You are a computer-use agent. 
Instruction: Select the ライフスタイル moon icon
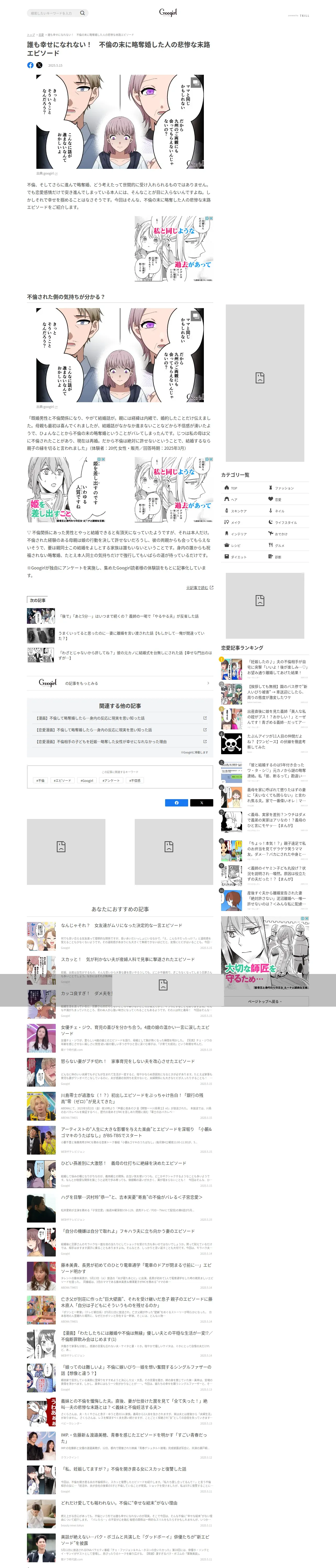click(x=271, y=522)
